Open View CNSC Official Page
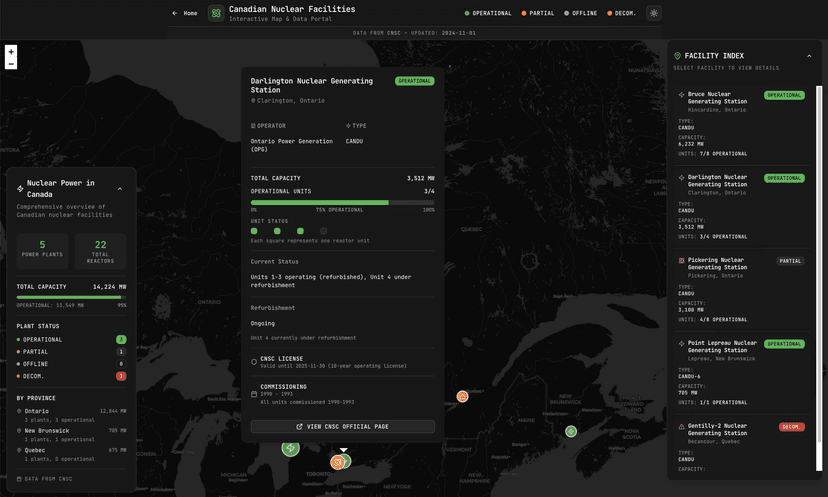Screen dimensions: 828x497 coord(343,426)
